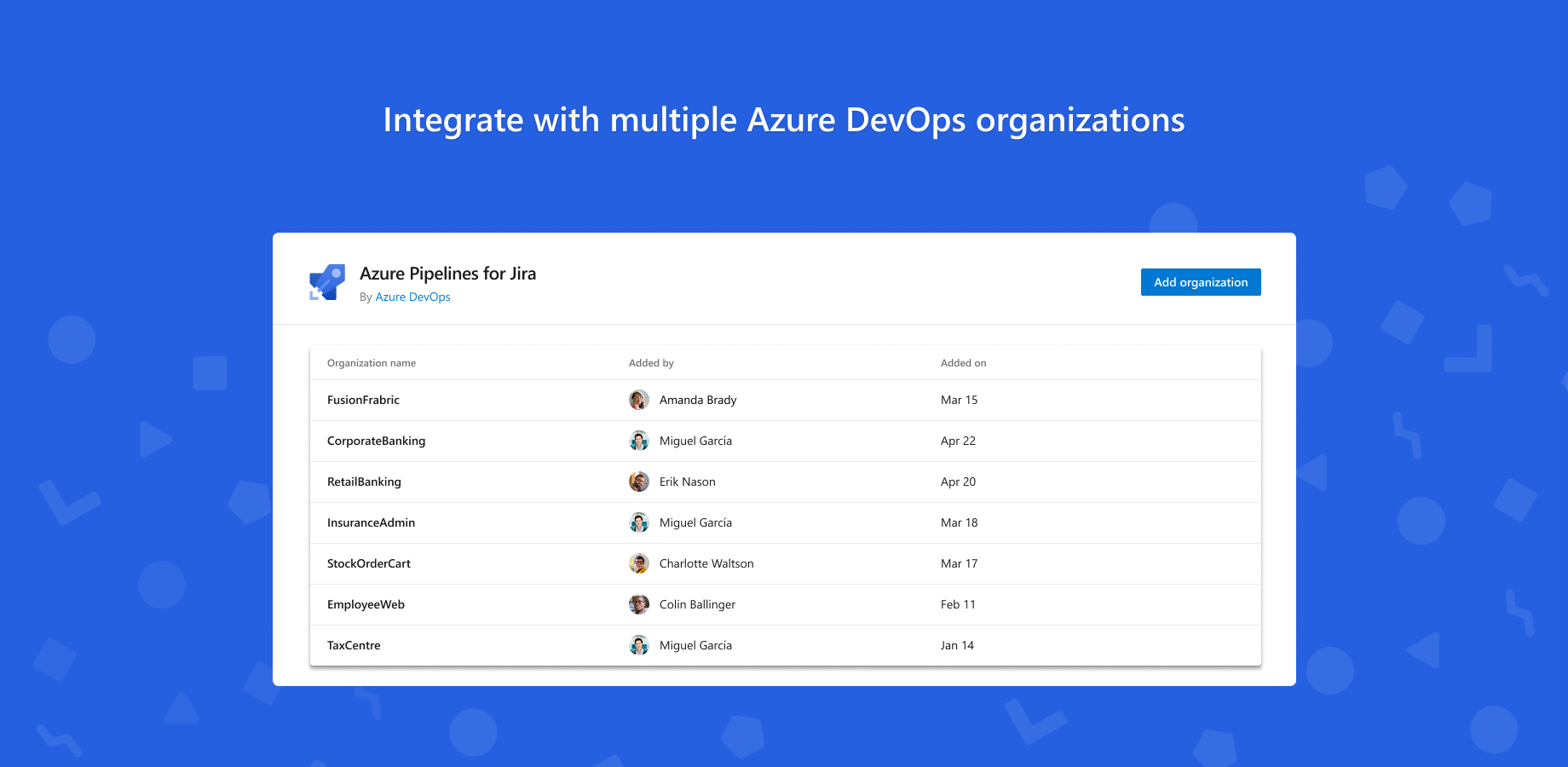Viewport: 1568px width, 767px height.
Task: Click Miguel García name in TaxCentre row
Action: 695,645
